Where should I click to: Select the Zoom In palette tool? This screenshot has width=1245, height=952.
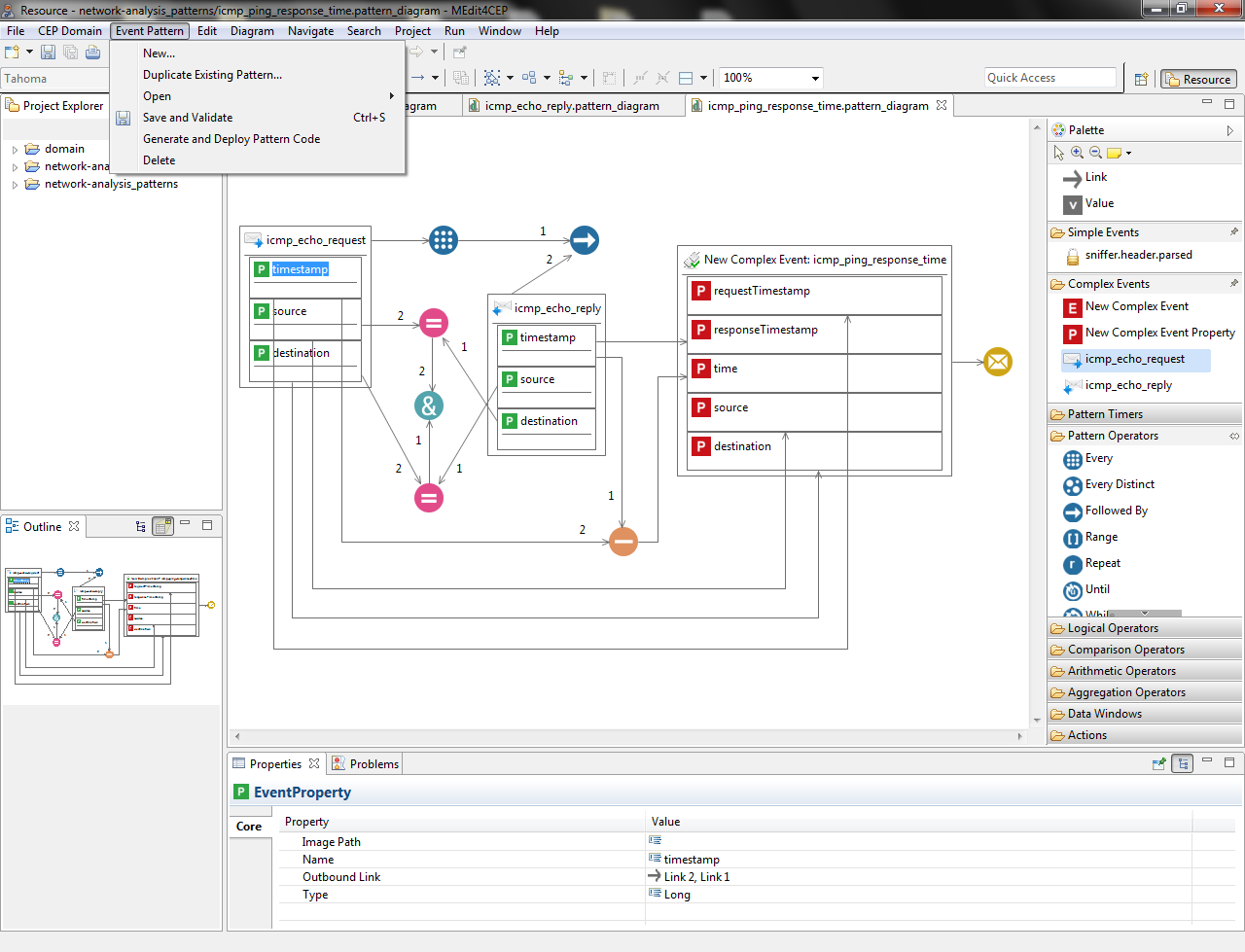click(x=1077, y=153)
